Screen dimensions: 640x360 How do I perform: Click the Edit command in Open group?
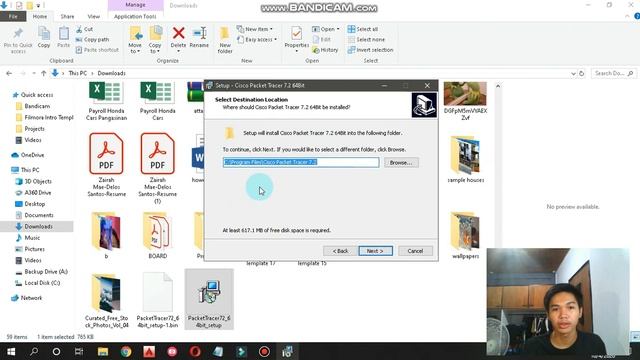coord(322,40)
